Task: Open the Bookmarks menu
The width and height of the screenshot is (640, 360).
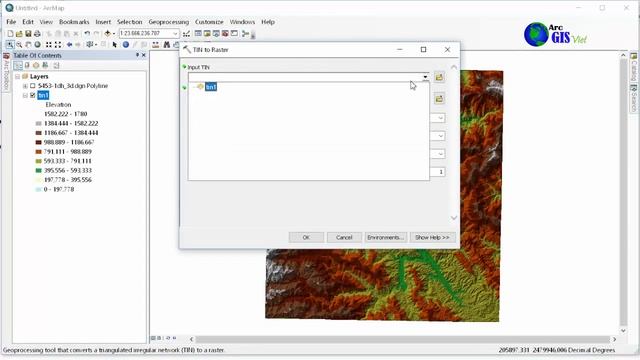Action: [74, 22]
